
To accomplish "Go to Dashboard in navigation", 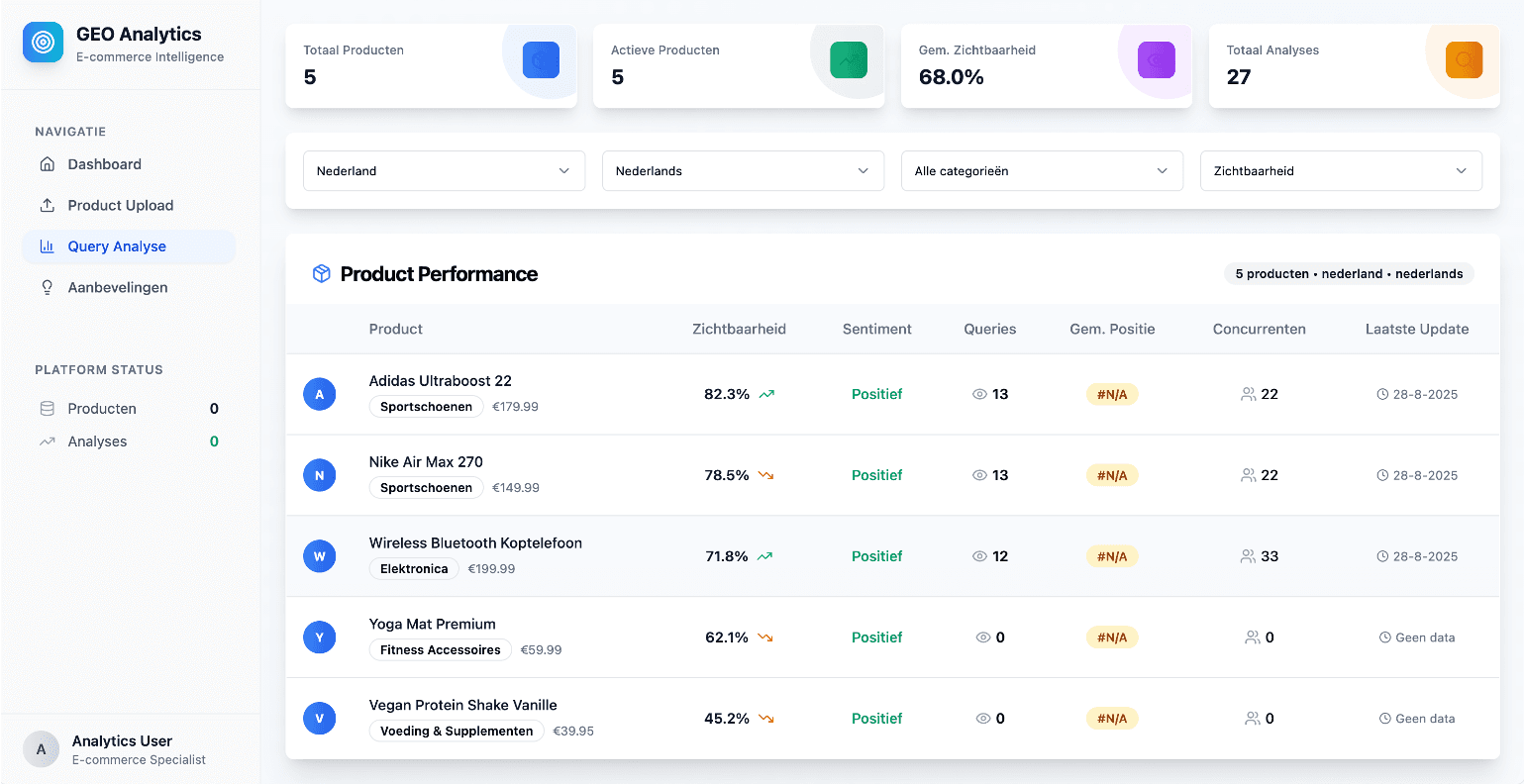I will pyautogui.click(x=129, y=164).
